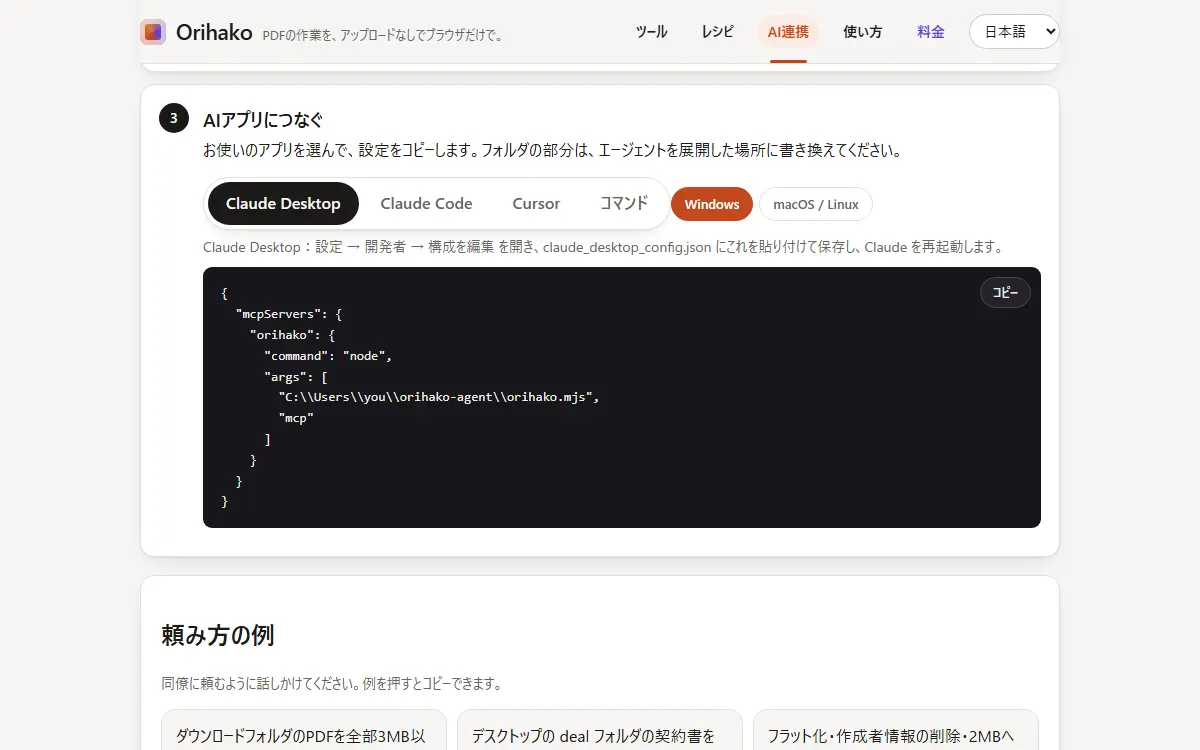The image size is (1200, 750).
Task: Click the AIアプリにつなぐ heading
Action: tap(263, 120)
